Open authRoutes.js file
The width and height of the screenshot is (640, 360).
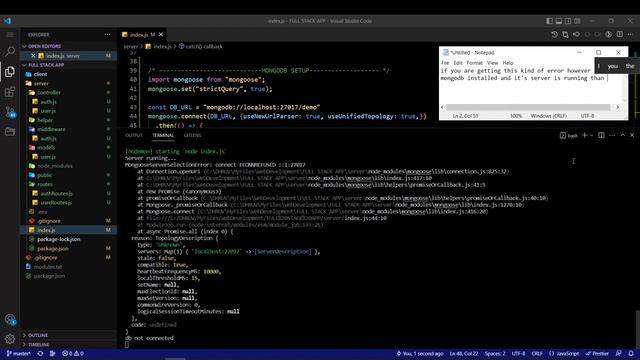click(x=68, y=193)
